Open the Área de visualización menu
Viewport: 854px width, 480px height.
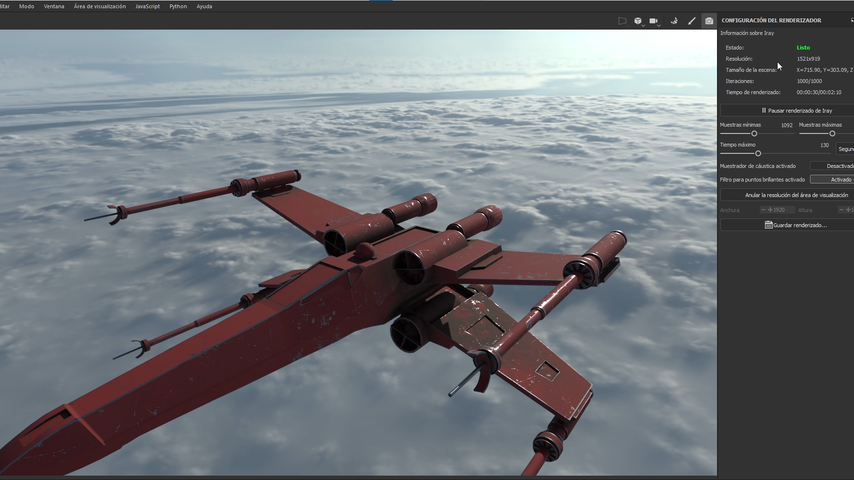[x=100, y=7]
